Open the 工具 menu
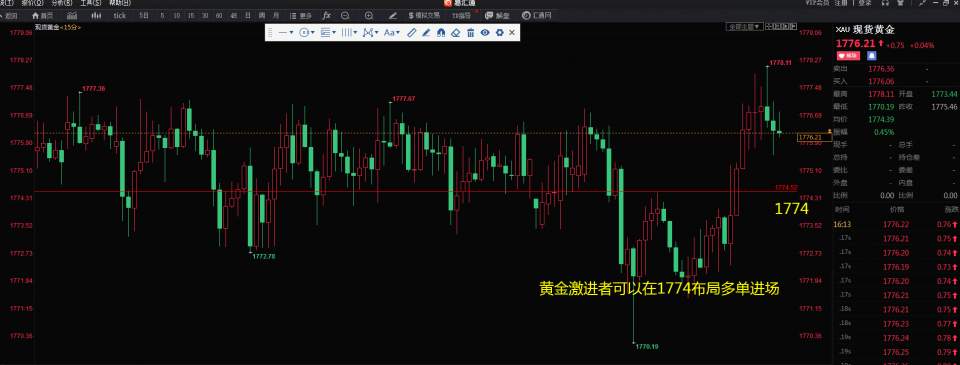Screen dimensions: 960x365 pyautogui.click(x=91, y=3)
